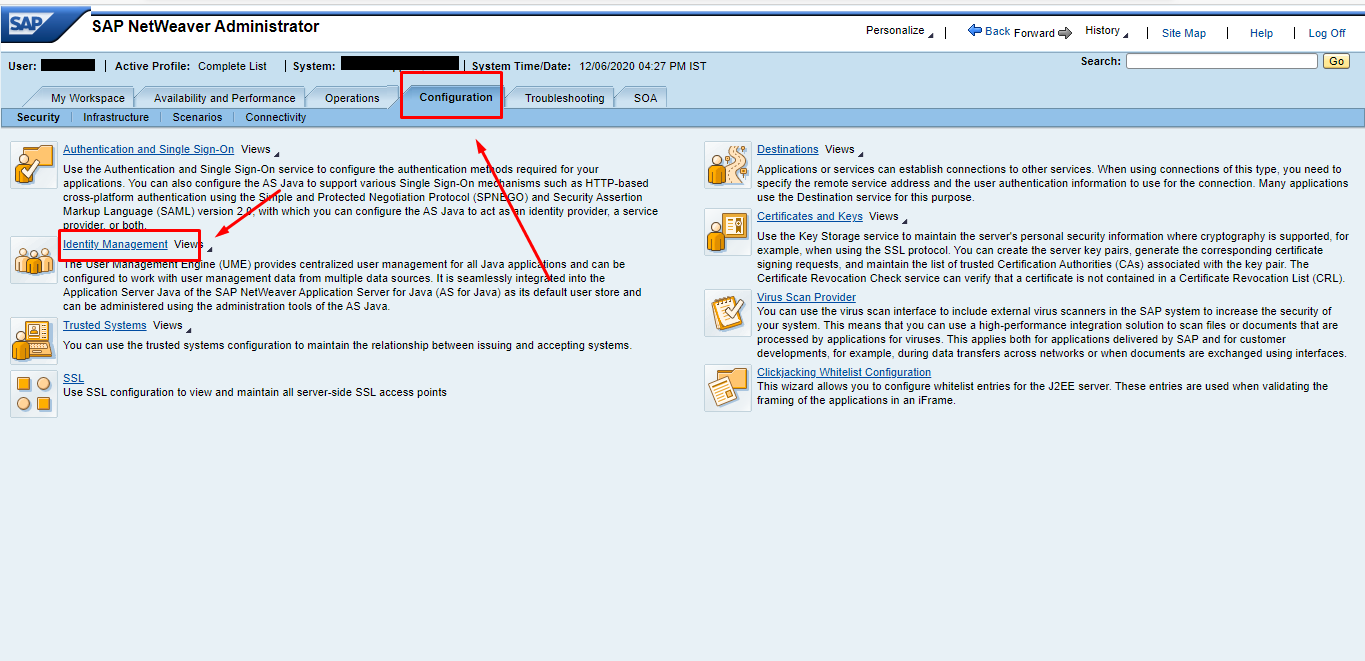Open the Availability and Performance tab
This screenshot has height=661, width=1365.
224,98
